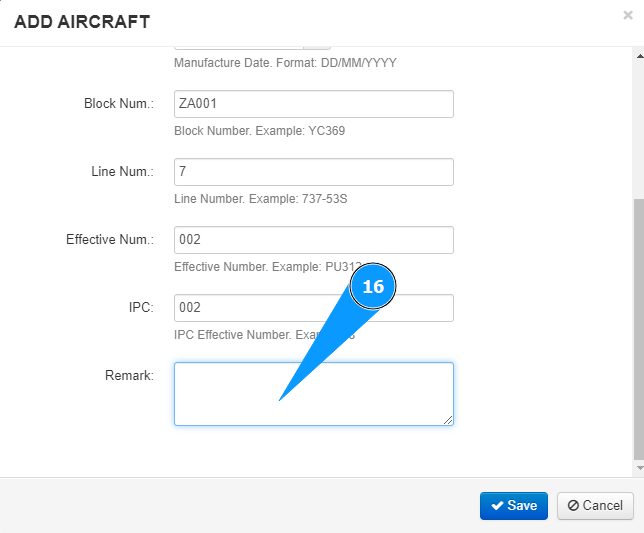644x533 pixels.
Task: Save the new aircraft entry
Action: click(514, 505)
